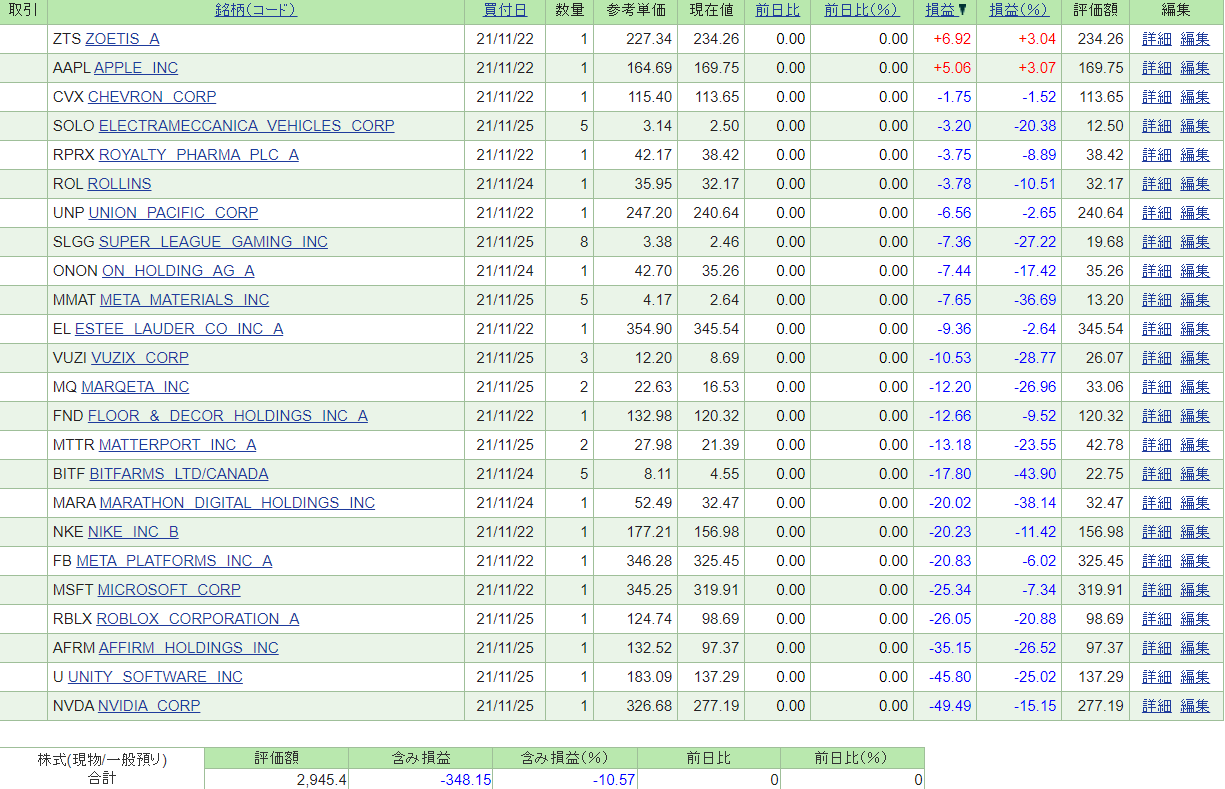
Task: Open AFFIRM_HOLDINGS_INC link
Action: tap(189, 648)
